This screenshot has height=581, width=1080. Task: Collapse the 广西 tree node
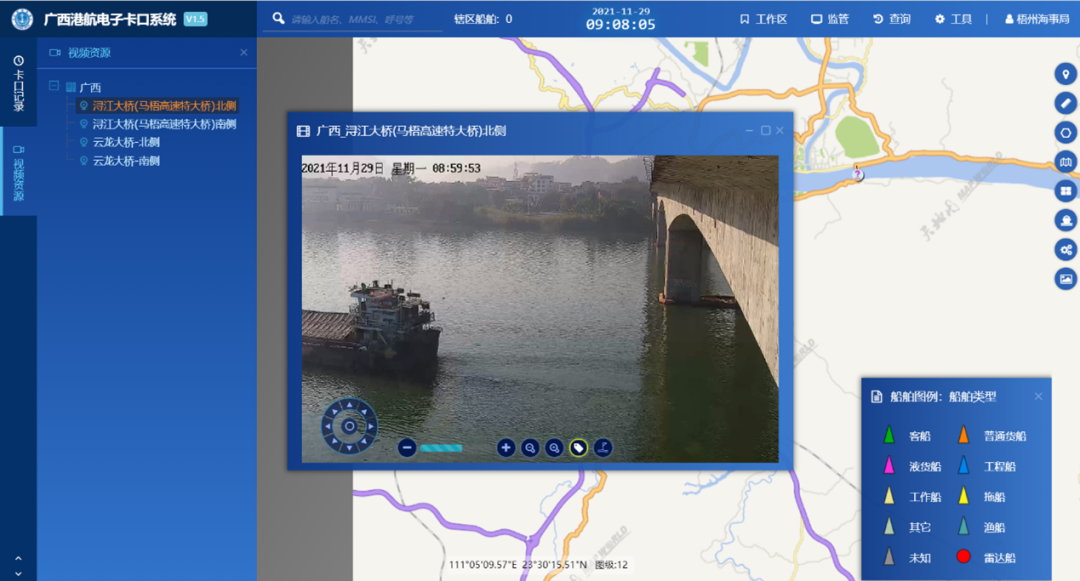pyautogui.click(x=54, y=87)
